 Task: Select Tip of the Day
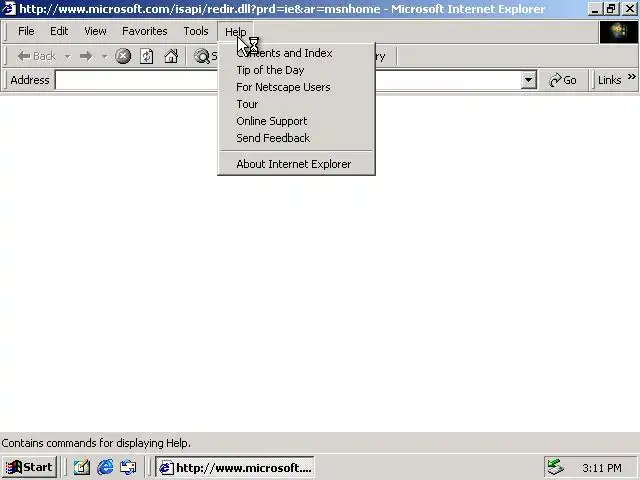(x=296, y=70)
